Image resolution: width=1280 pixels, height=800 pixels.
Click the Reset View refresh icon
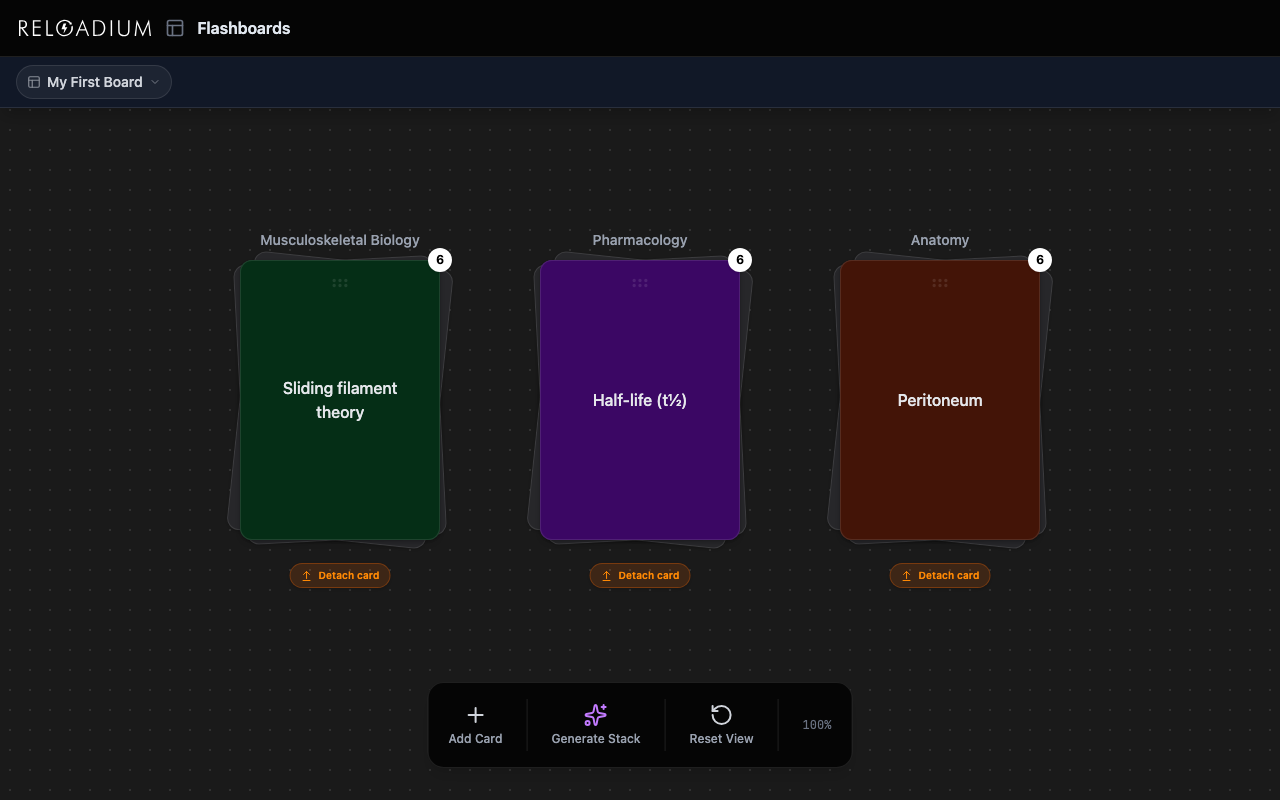pyautogui.click(x=720, y=713)
